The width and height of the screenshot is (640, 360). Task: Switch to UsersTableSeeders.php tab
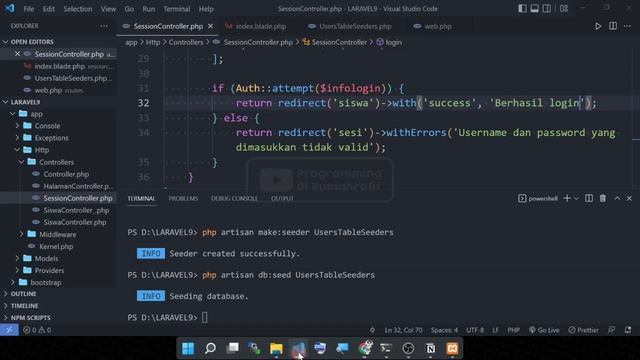(x=355, y=26)
